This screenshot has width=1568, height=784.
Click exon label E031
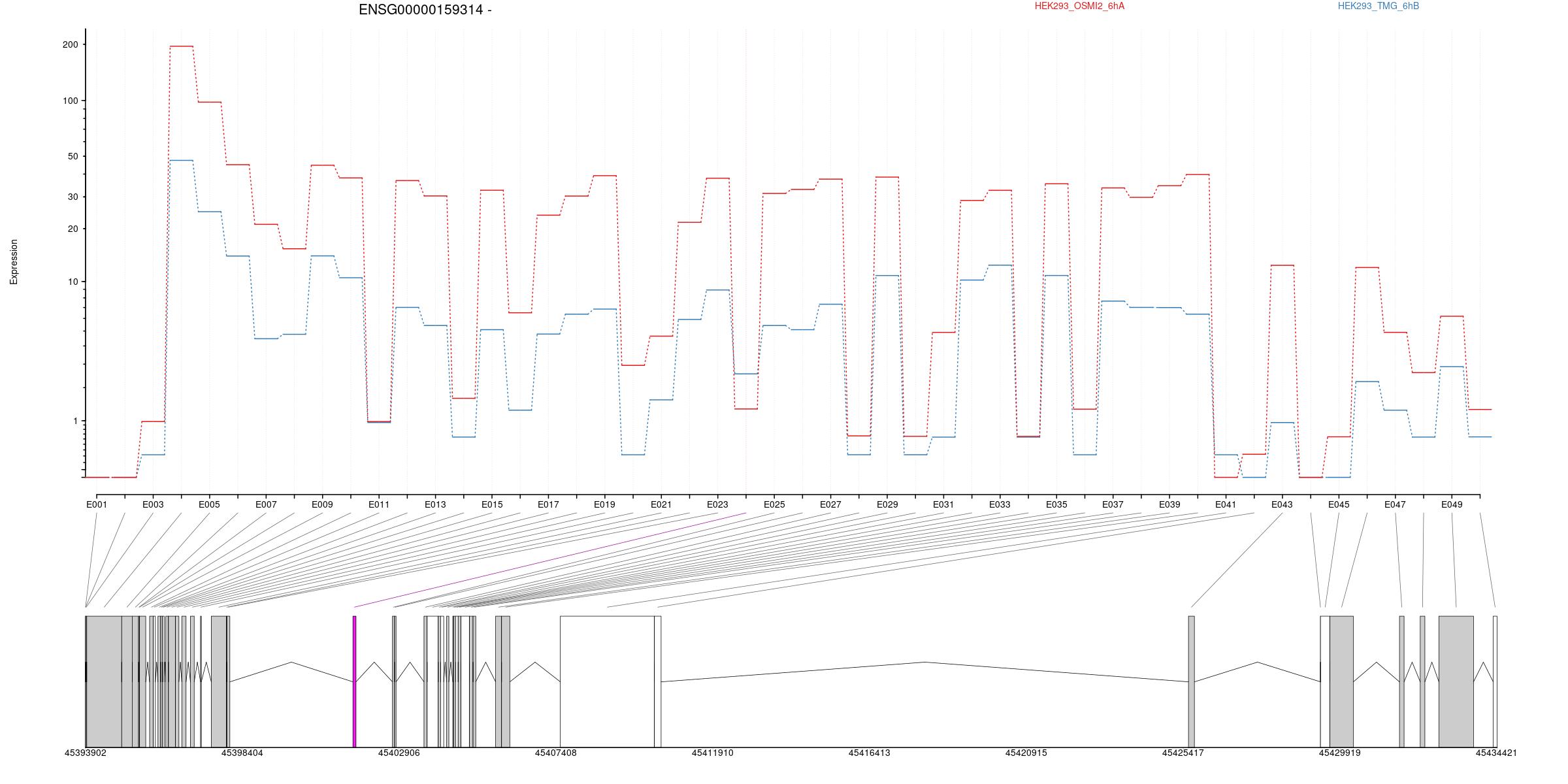(943, 504)
